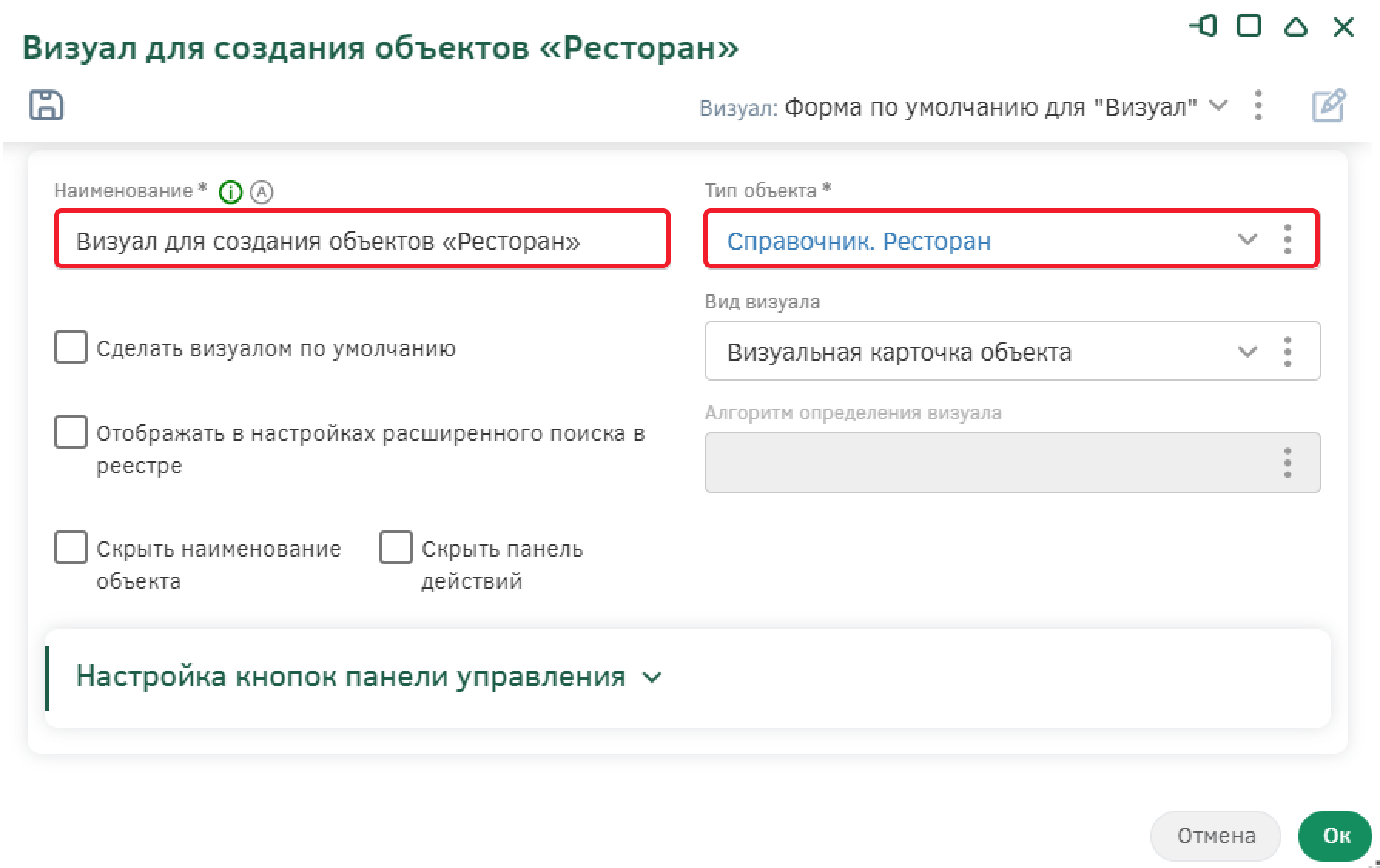Check Скрыть наименование объекта box
Viewport: 1380px width, 868px height.
[x=71, y=548]
